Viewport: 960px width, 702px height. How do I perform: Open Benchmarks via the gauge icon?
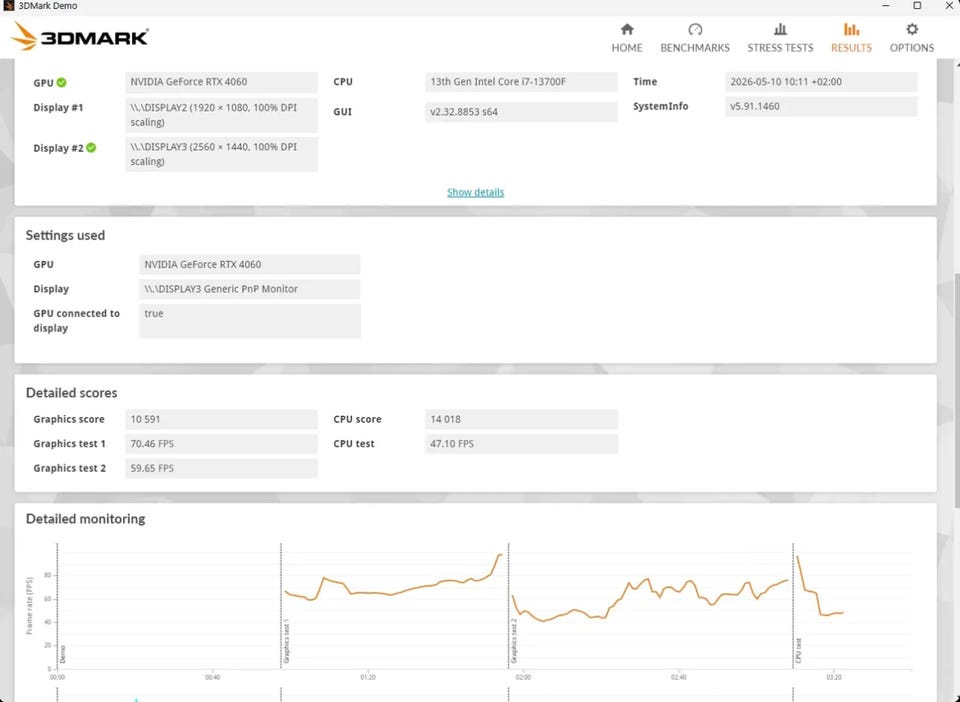coord(695,29)
